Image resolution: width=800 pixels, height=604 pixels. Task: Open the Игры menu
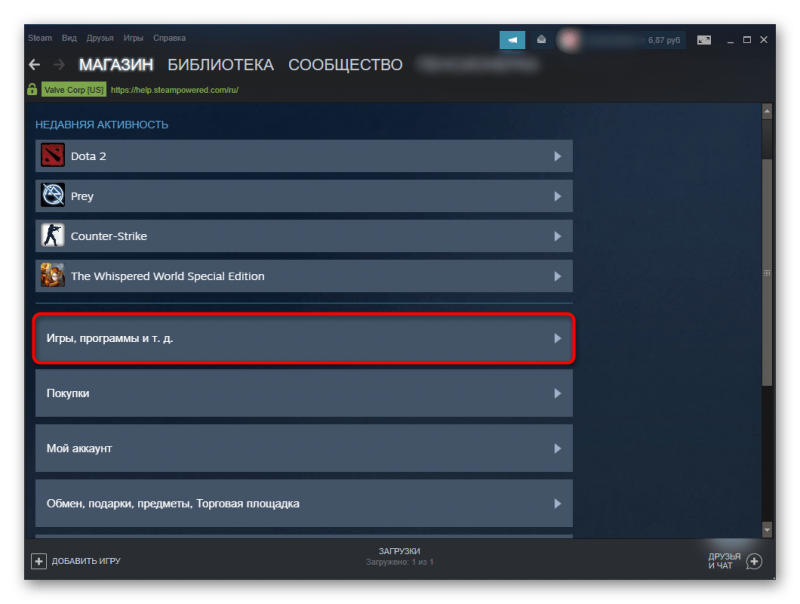[133, 38]
